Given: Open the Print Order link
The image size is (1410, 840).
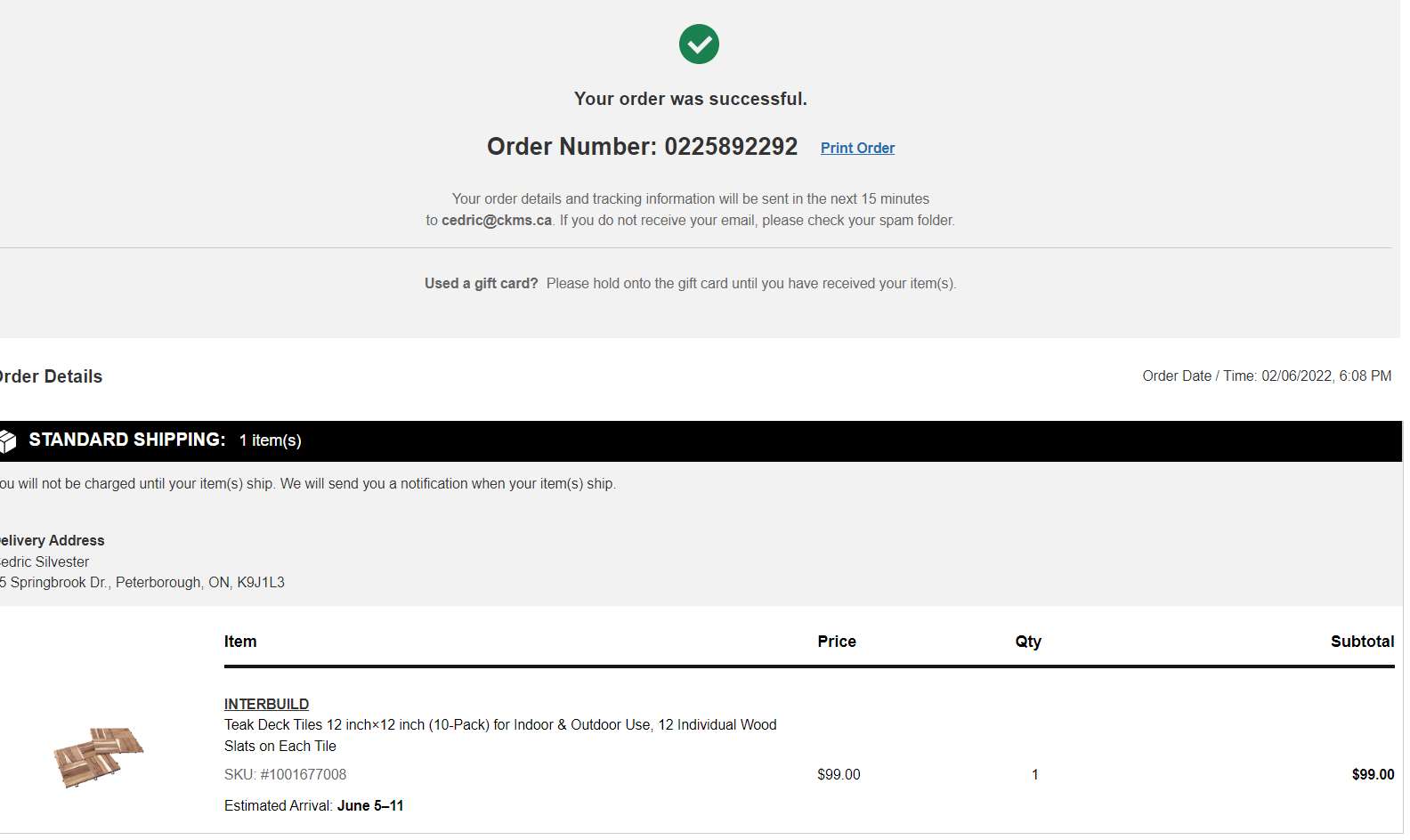Looking at the screenshot, I should click(857, 148).
